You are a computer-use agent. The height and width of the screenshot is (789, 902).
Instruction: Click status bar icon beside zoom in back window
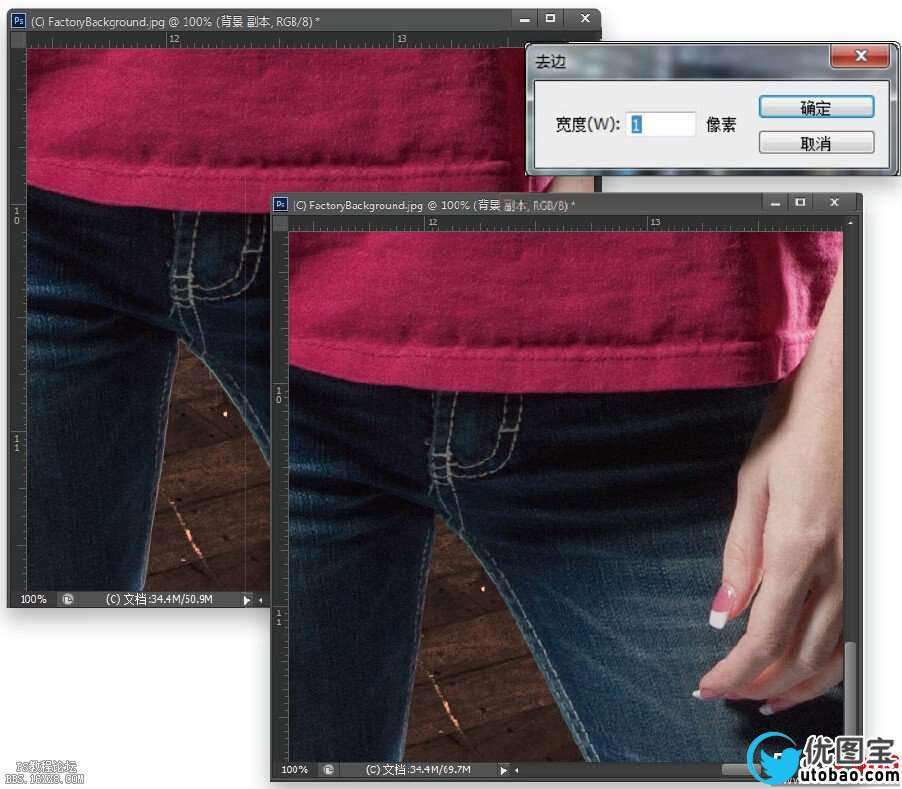click(x=67, y=599)
